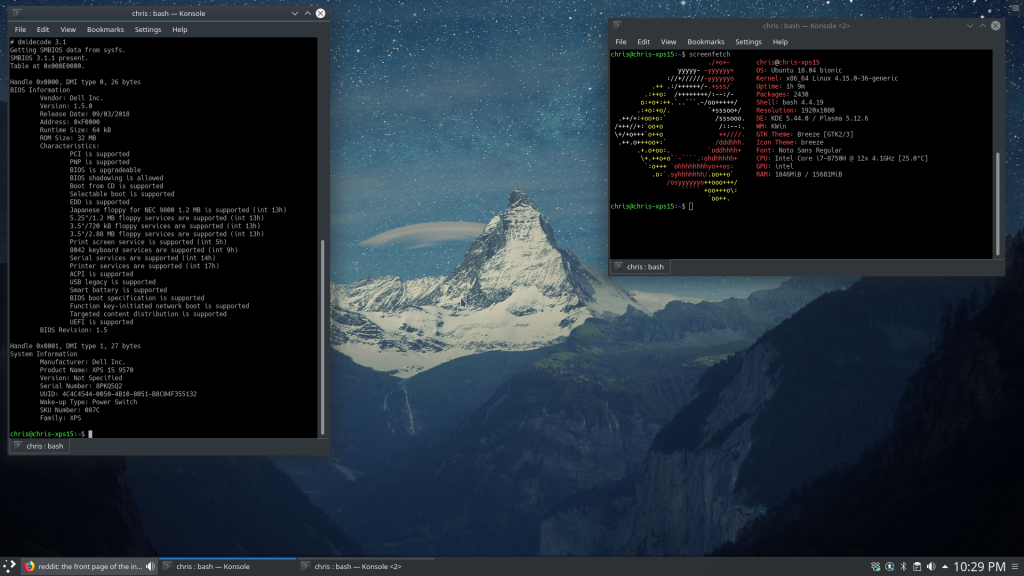Viewport: 1024px width, 576px height.
Task: Open the clock showing 10:29 PM
Action: 979,566
